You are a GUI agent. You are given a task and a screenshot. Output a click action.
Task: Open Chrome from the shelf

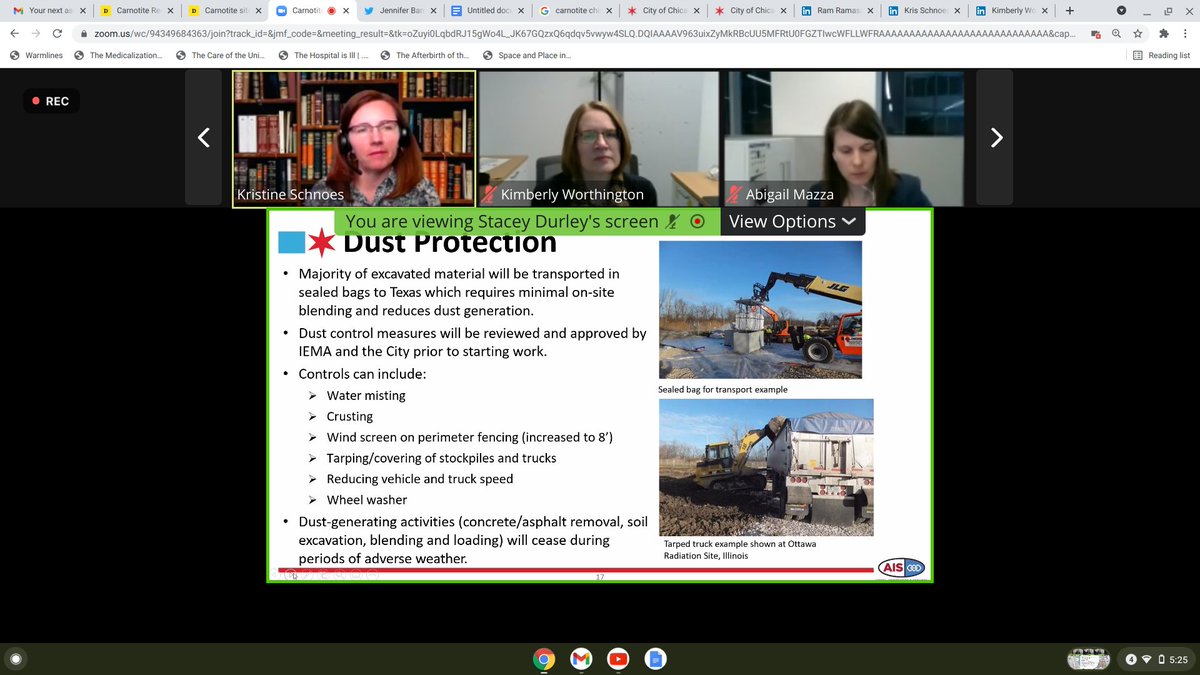tap(544, 659)
